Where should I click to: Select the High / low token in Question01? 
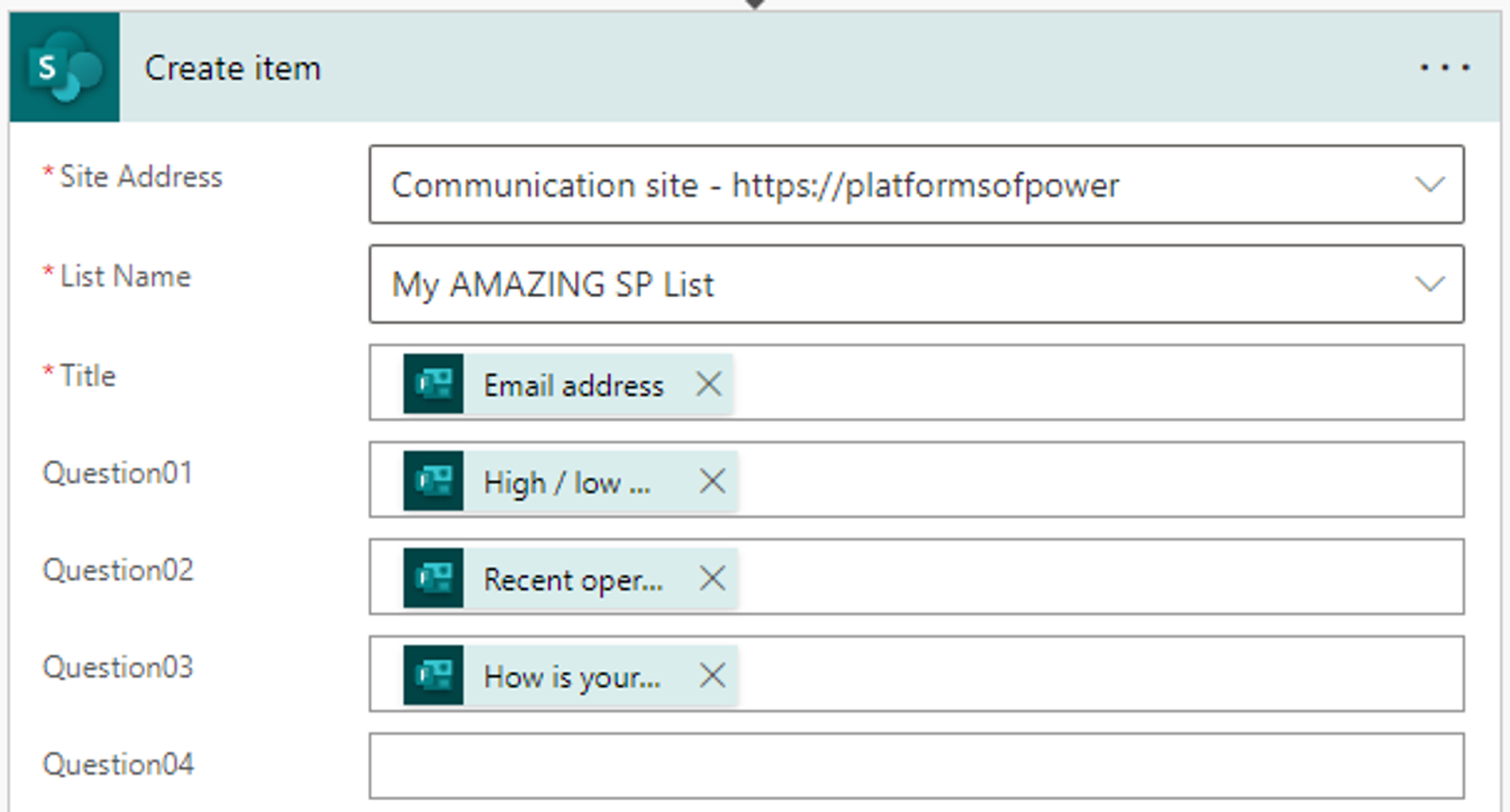(570, 482)
